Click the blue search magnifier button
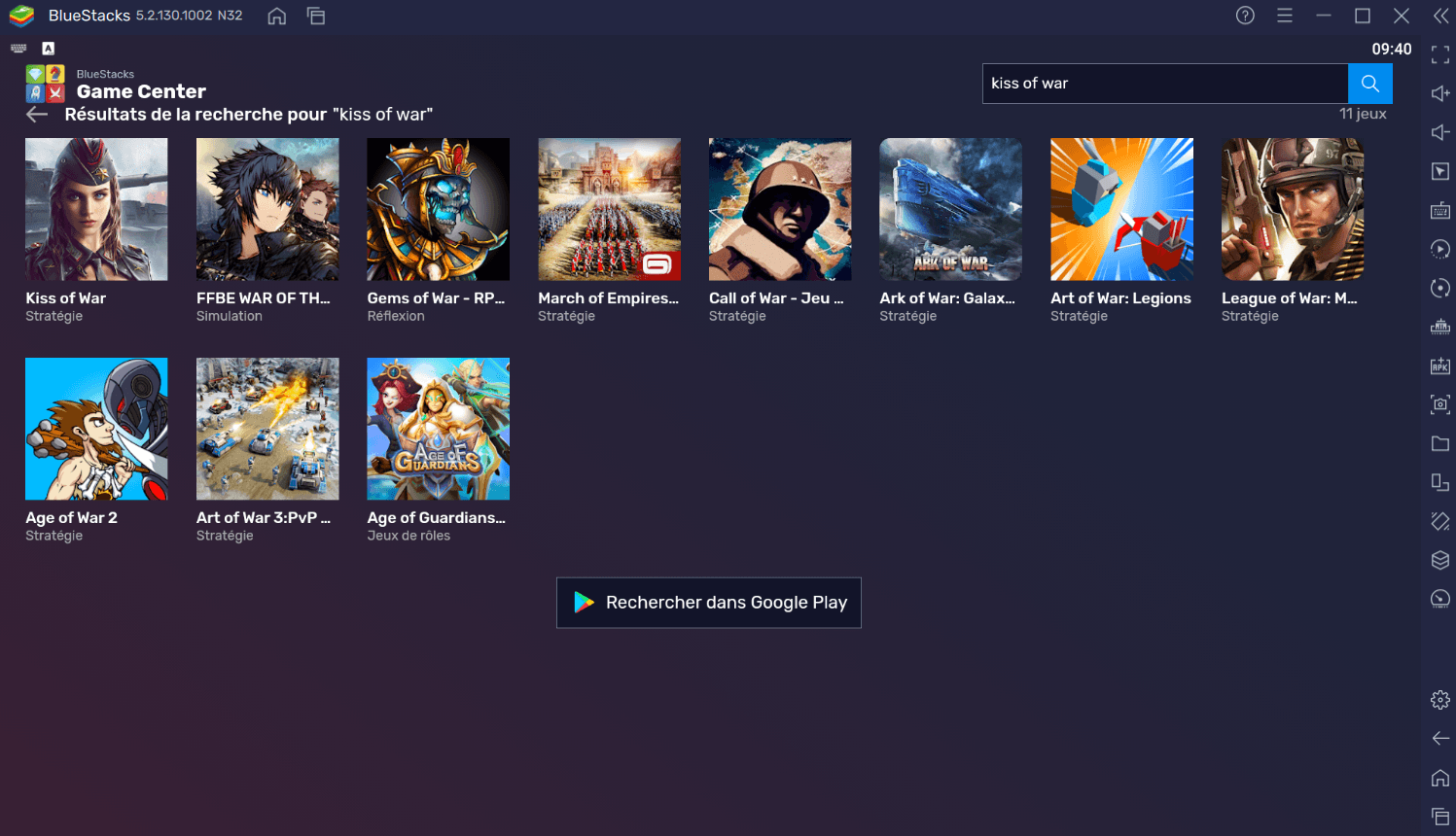Viewport: 1456px width, 836px height. pyautogui.click(x=1370, y=84)
